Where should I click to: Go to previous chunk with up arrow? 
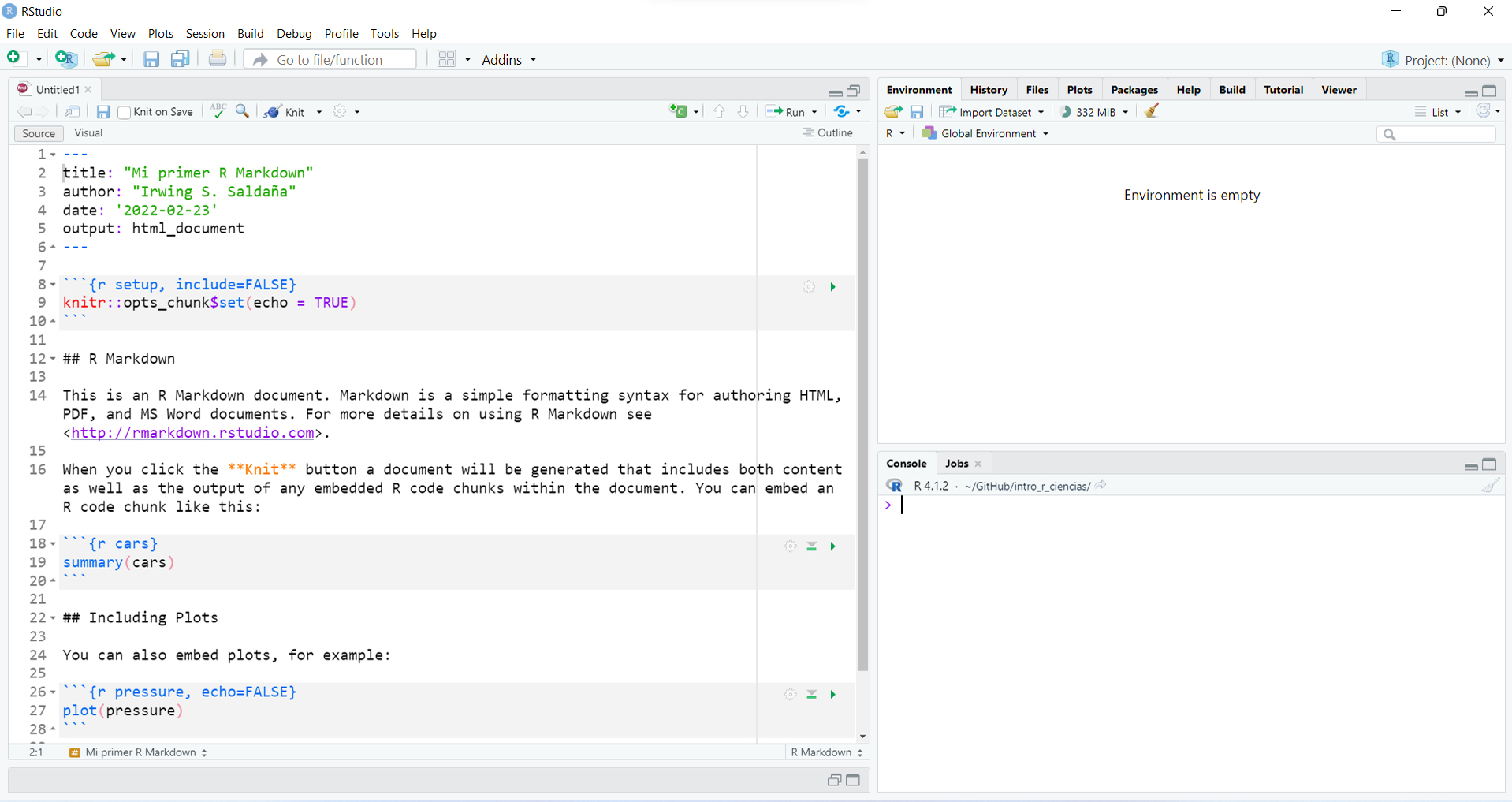pyautogui.click(x=719, y=112)
